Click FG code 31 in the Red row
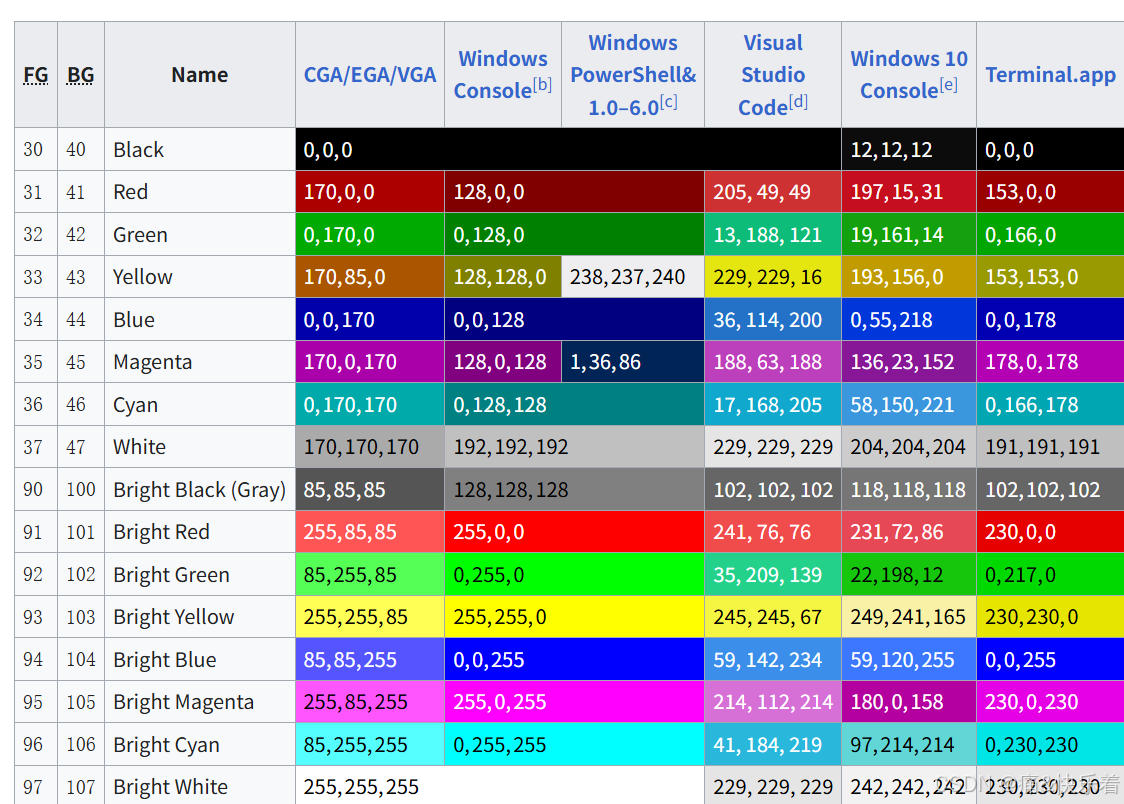Viewport: 1124px width, 804px height. [36, 191]
